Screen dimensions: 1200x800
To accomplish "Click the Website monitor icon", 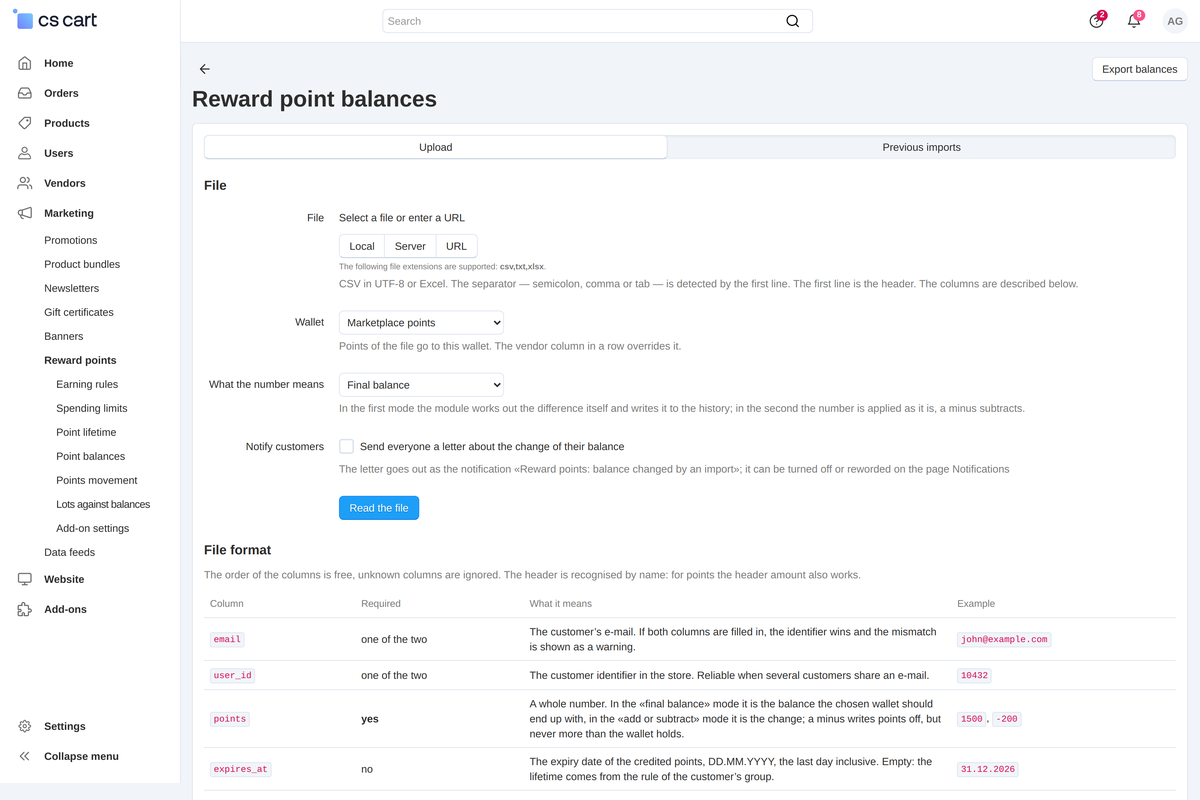I will pyautogui.click(x=25, y=579).
